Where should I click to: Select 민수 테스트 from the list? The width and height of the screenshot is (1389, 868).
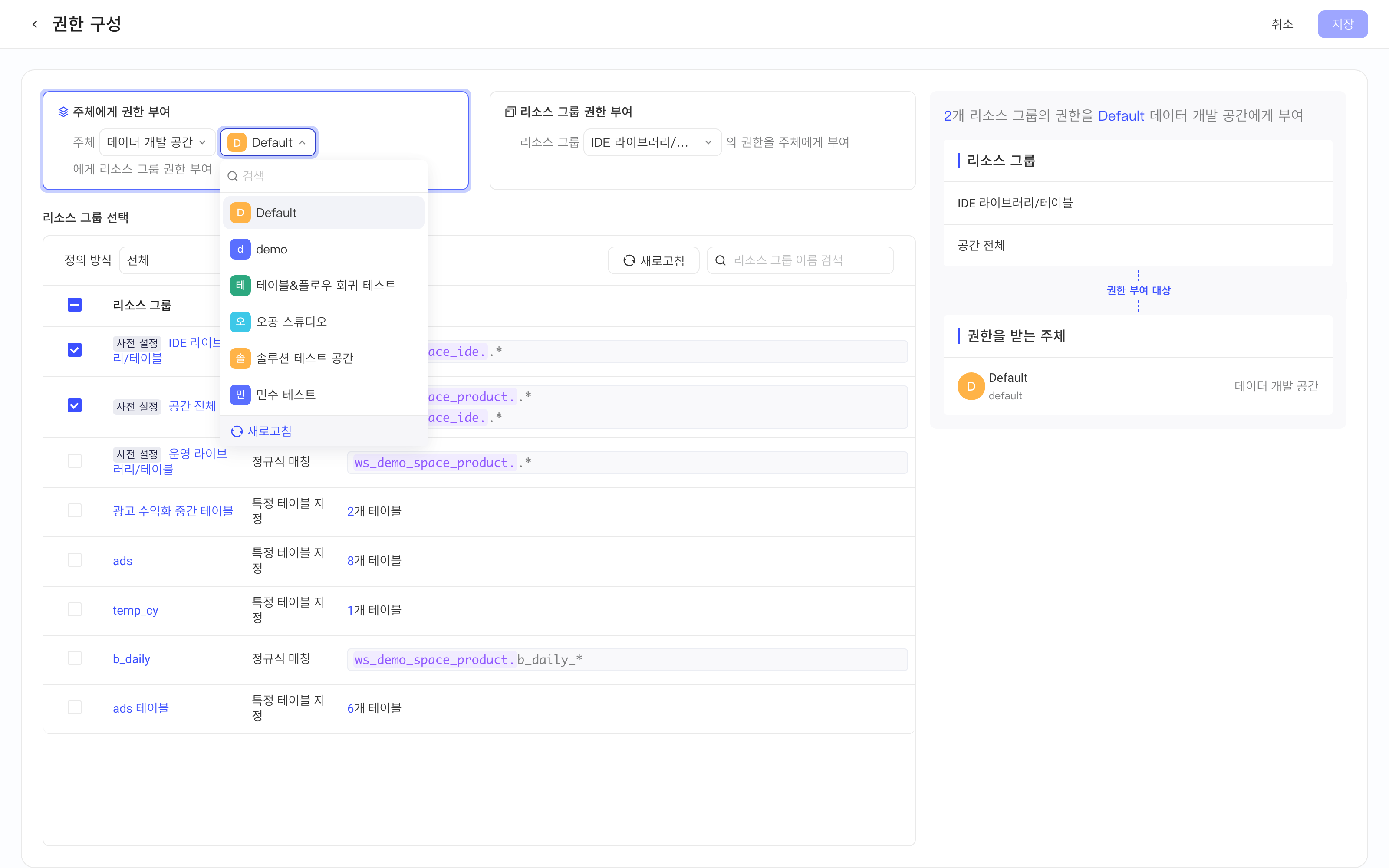pyautogui.click(x=324, y=395)
